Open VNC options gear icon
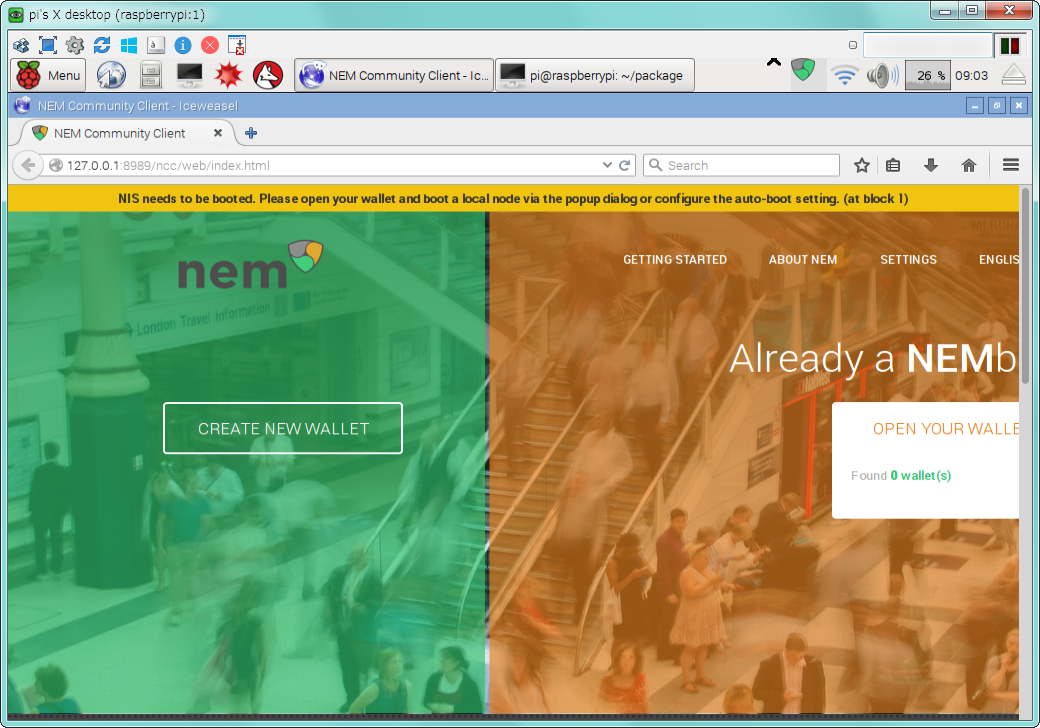 [75, 45]
